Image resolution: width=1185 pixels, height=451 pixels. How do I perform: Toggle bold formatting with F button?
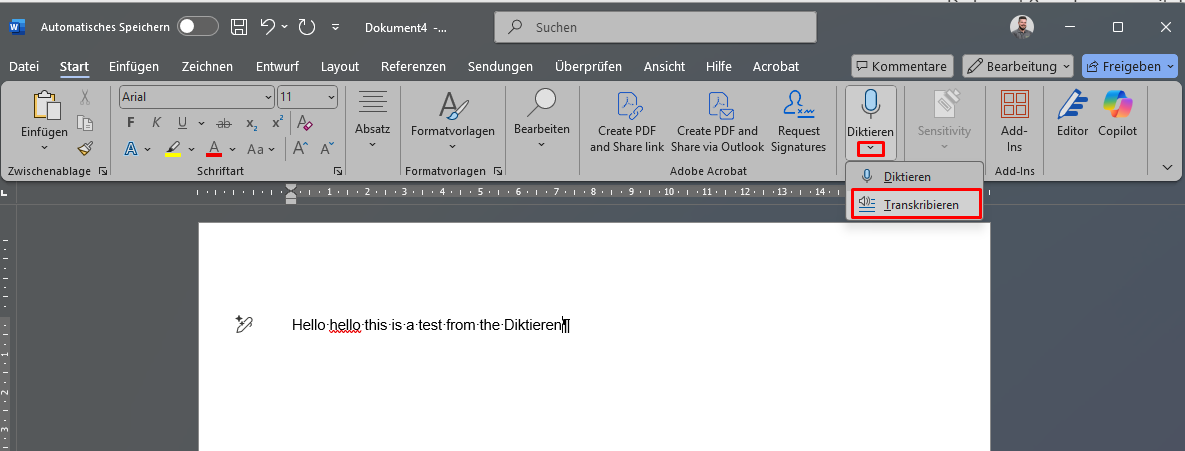[x=131, y=122]
